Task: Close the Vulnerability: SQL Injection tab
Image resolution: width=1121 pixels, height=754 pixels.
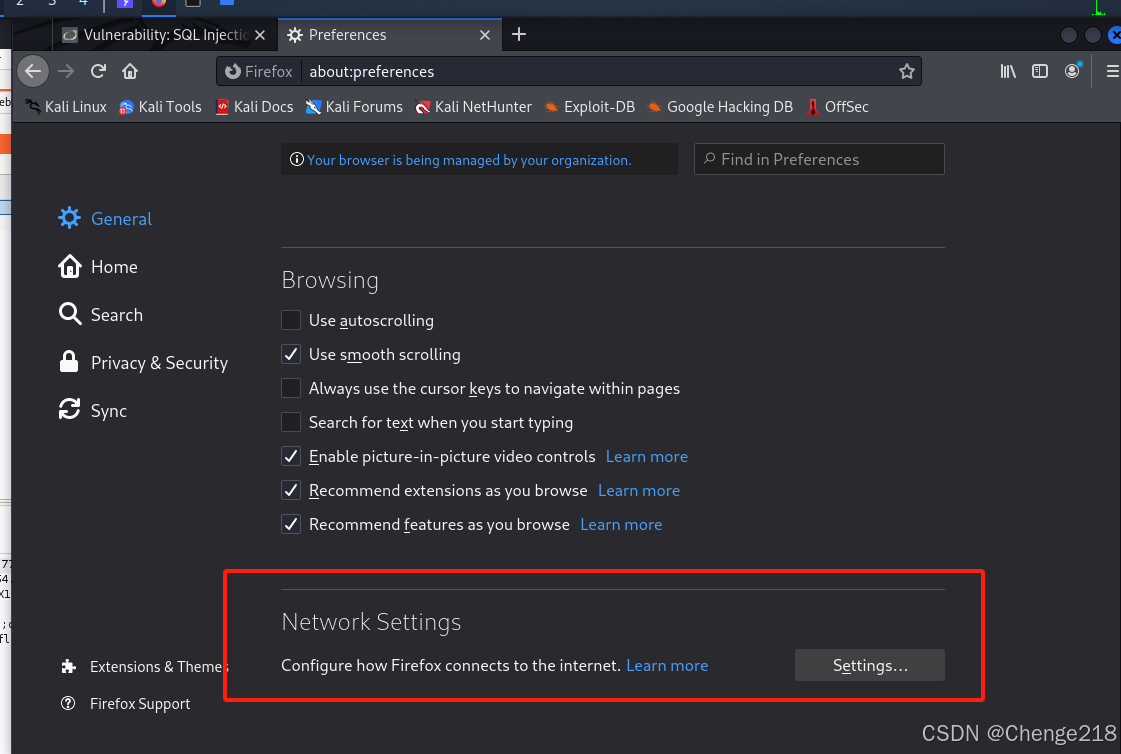Action: pos(260,35)
